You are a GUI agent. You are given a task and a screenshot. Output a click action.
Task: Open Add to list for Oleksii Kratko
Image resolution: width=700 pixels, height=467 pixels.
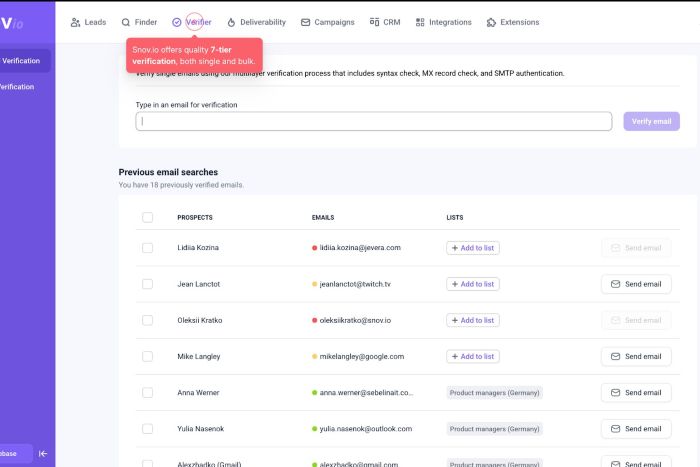point(473,320)
